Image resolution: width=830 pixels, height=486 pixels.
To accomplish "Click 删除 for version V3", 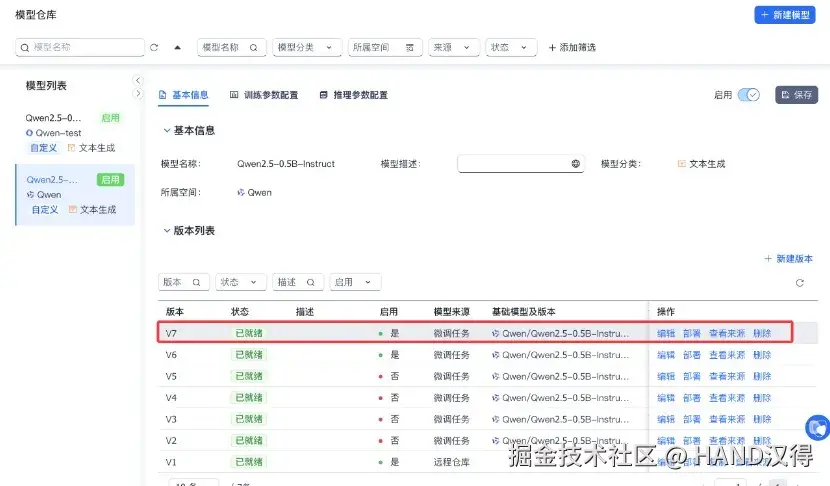I will click(762, 419).
